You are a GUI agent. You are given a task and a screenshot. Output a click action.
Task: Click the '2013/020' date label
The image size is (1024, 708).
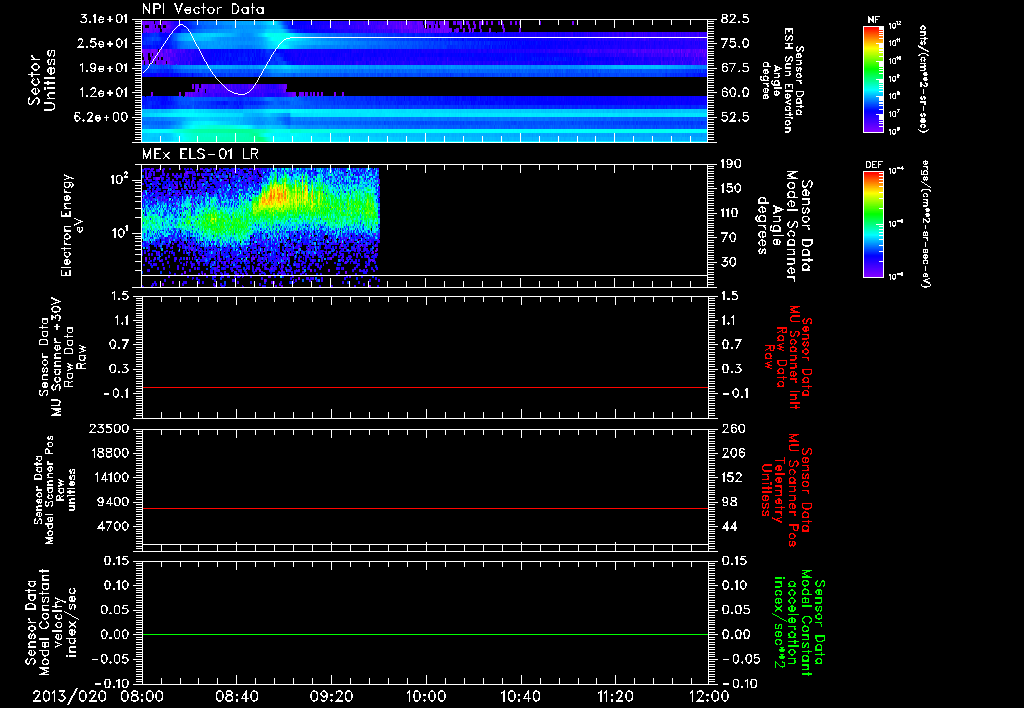[70, 696]
